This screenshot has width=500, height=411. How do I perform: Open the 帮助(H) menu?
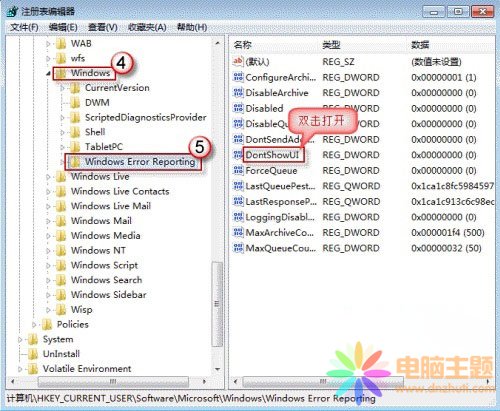pos(192,27)
